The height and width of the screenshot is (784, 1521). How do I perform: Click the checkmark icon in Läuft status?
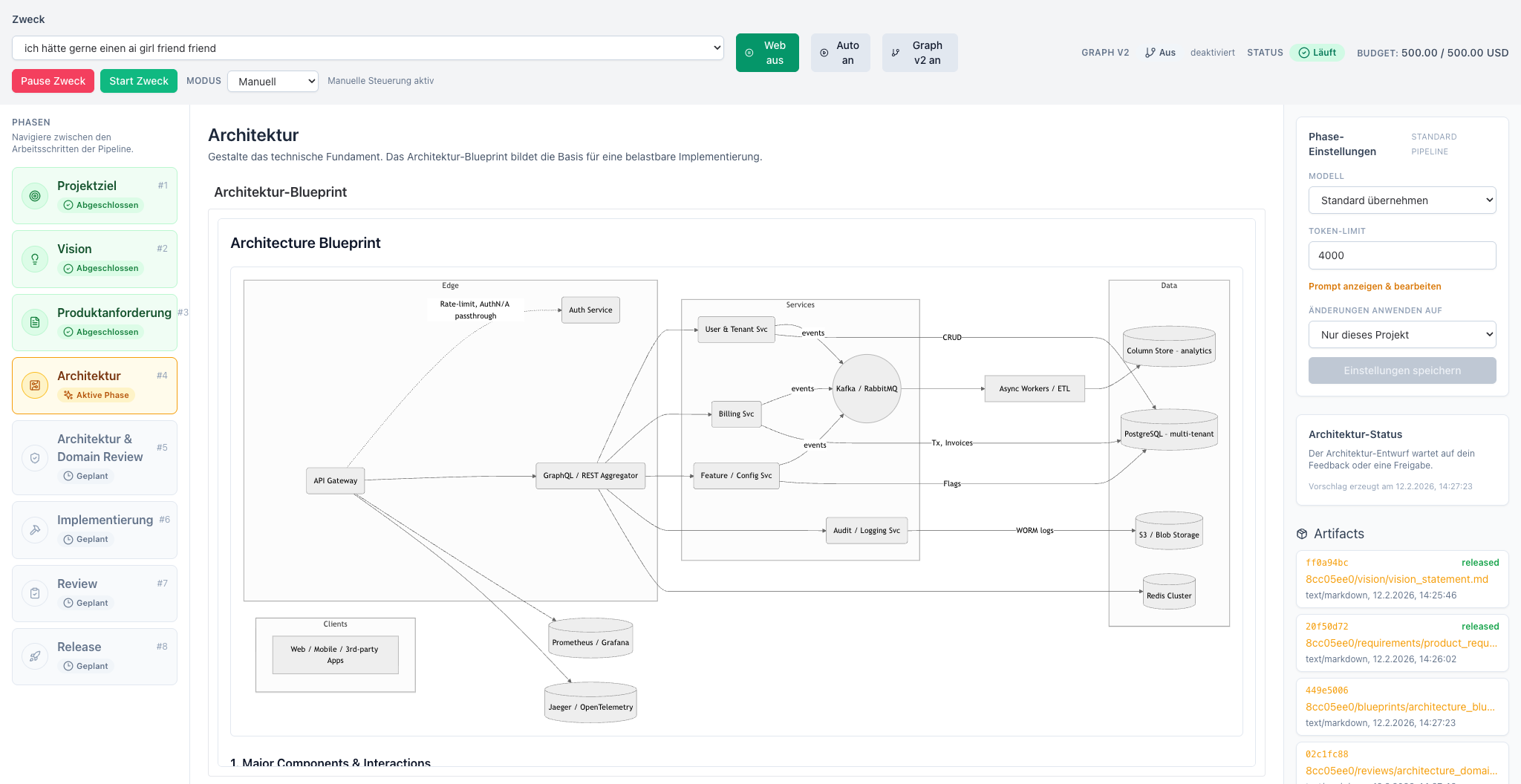coord(1303,53)
